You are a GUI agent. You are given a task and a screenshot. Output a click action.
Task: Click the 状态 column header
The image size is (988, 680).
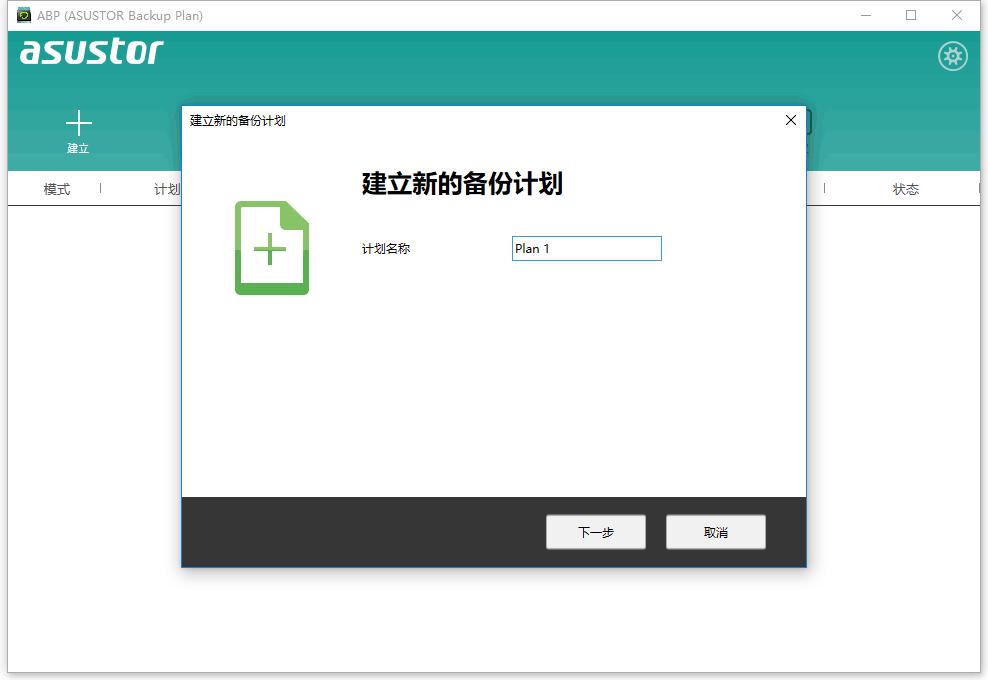point(905,189)
